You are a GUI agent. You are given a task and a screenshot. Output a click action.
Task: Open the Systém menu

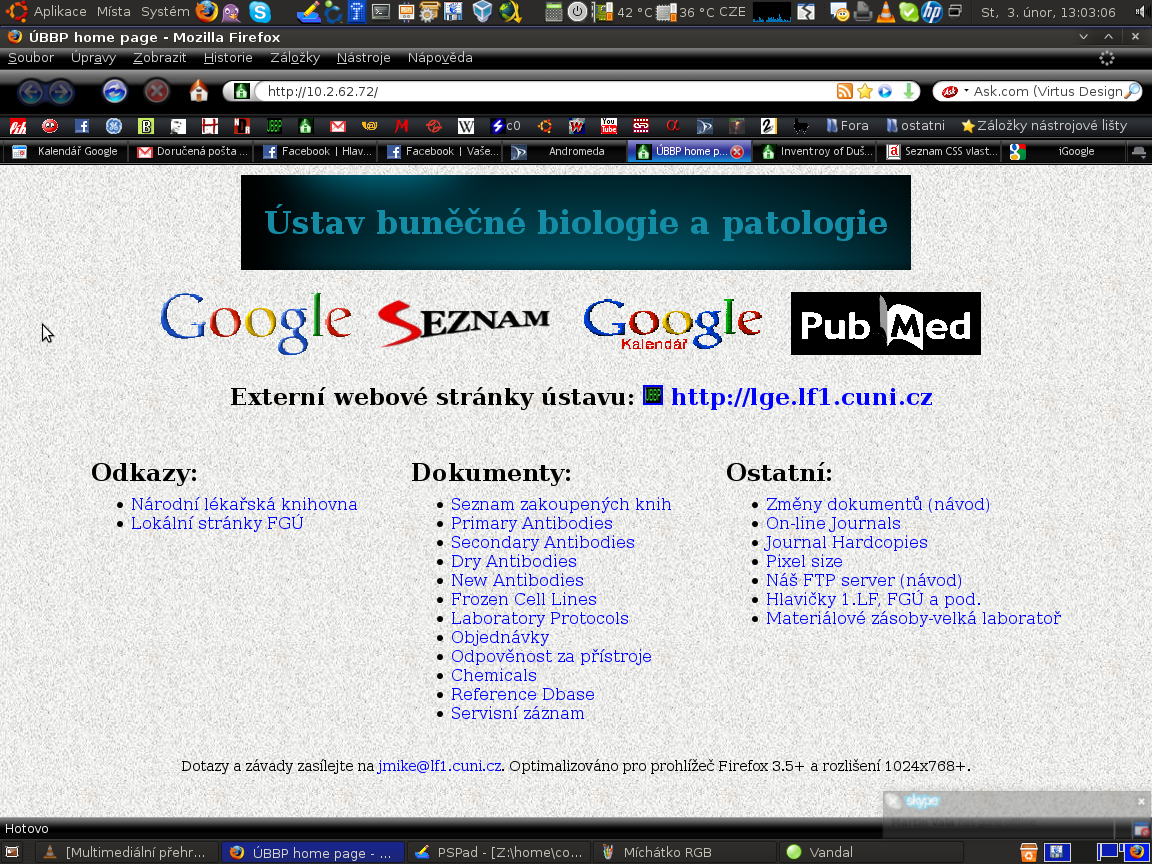point(165,12)
